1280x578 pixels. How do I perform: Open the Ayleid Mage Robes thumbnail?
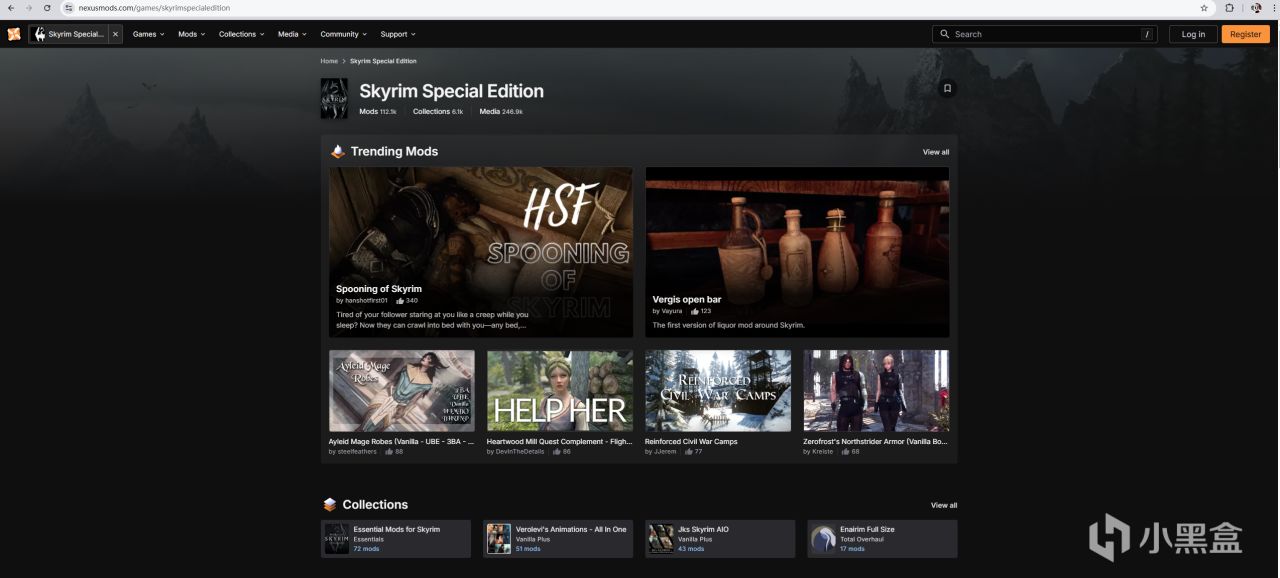[x=402, y=391]
